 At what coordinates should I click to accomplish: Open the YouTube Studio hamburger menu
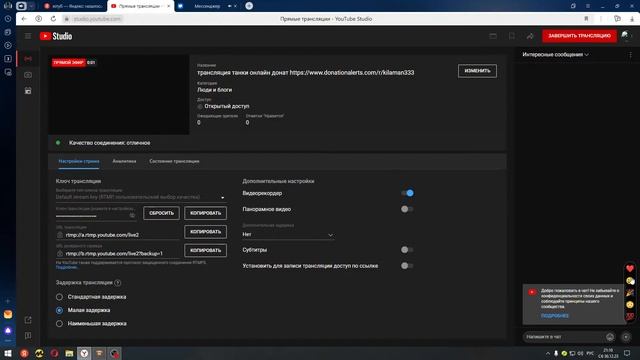coord(28,36)
